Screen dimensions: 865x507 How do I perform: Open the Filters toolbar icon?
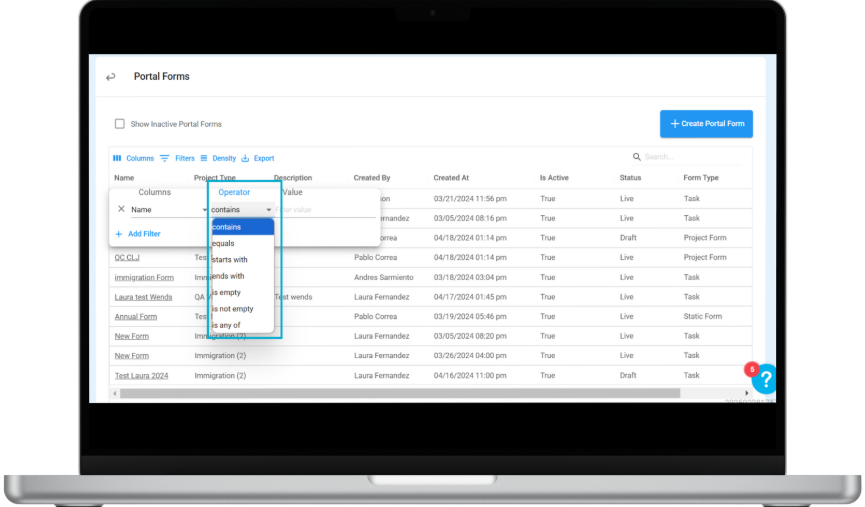click(x=165, y=158)
